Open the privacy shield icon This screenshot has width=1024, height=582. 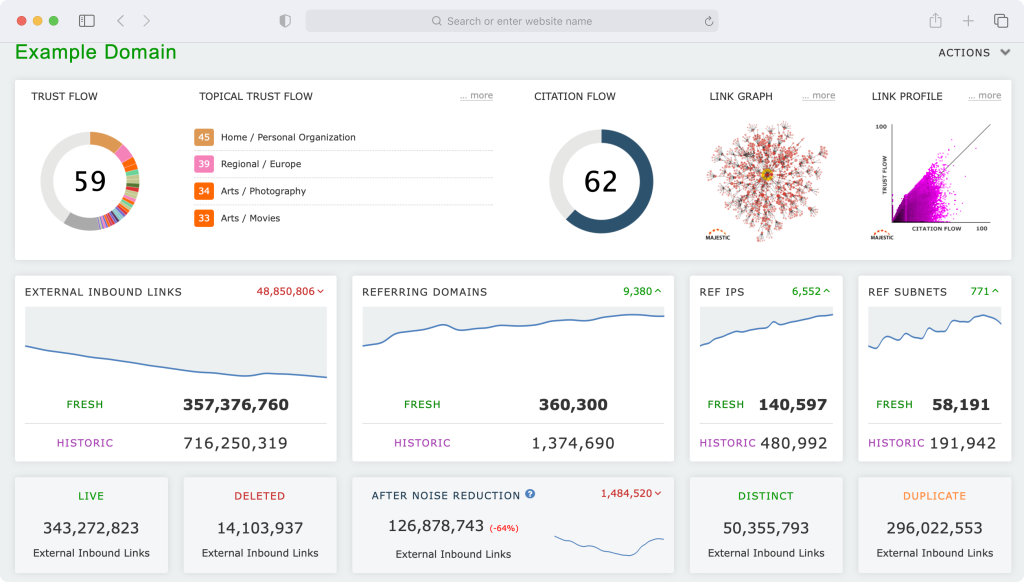pyautogui.click(x=285, y=21)
